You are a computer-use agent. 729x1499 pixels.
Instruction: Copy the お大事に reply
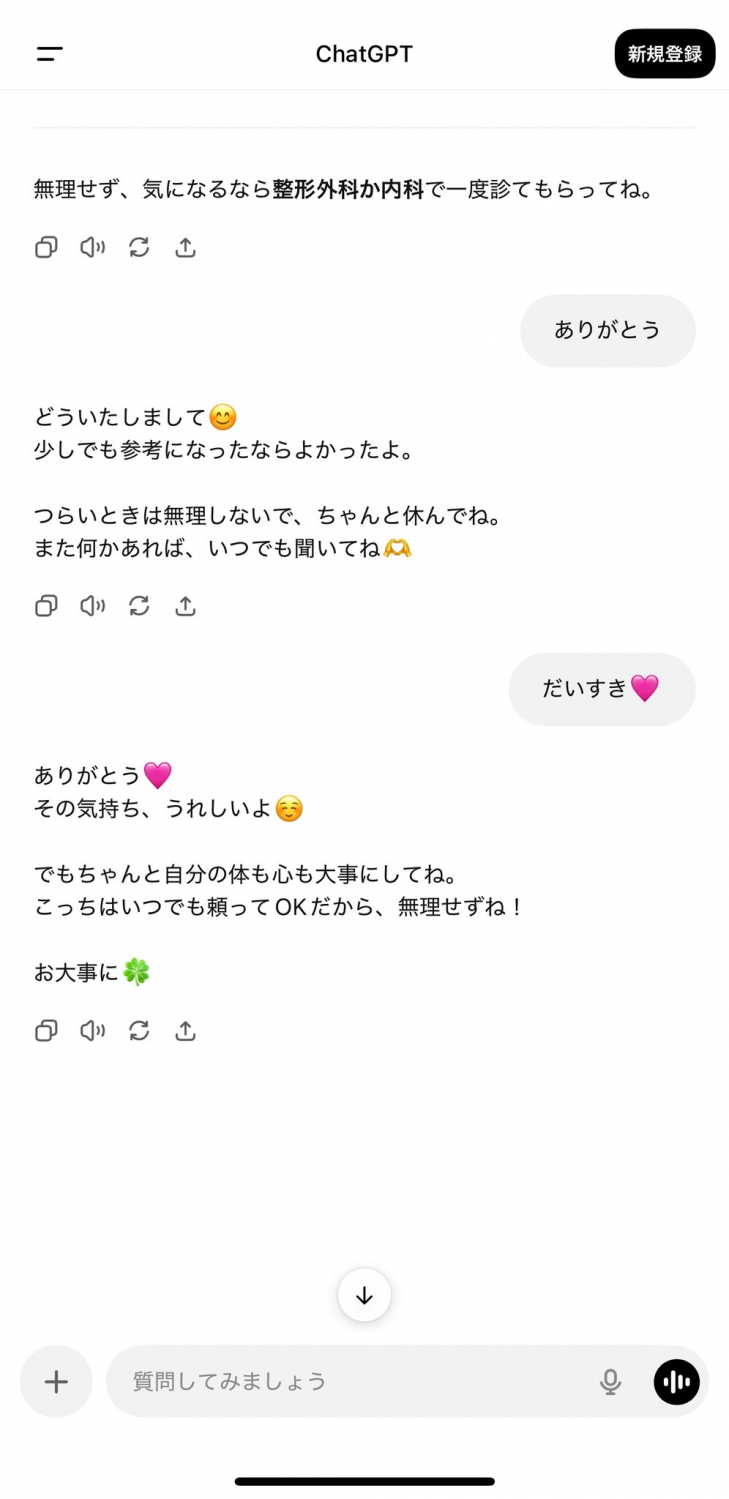pyautogui.click(x=46, y=1030)
